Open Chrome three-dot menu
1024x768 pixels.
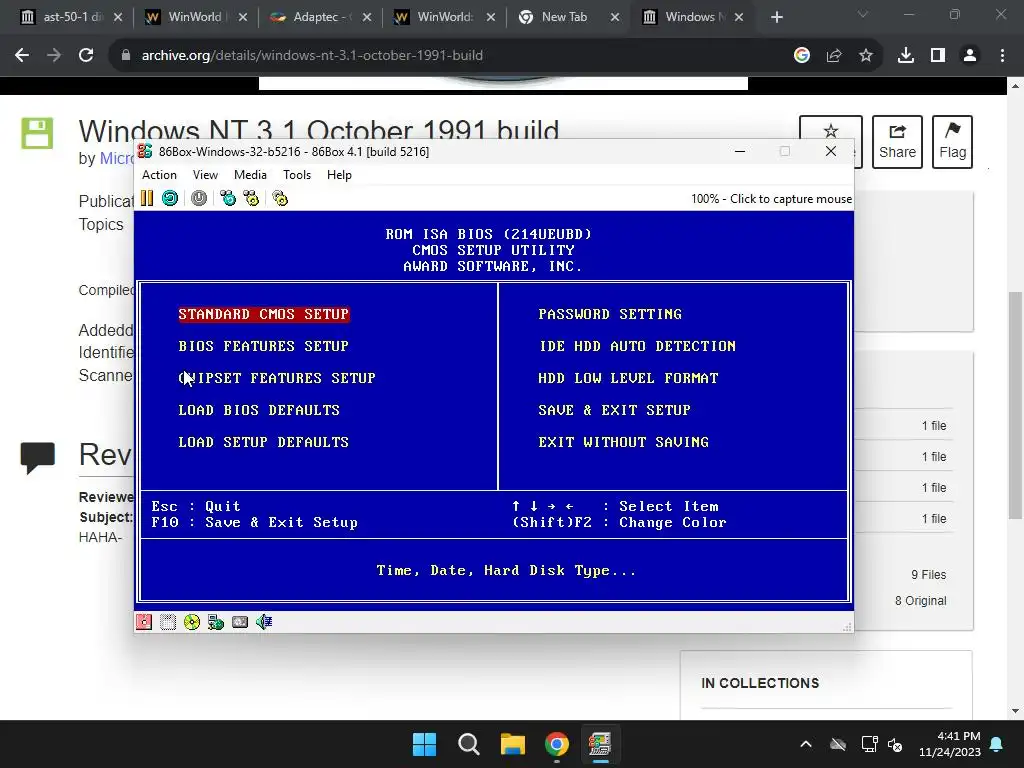[1002, 56]
